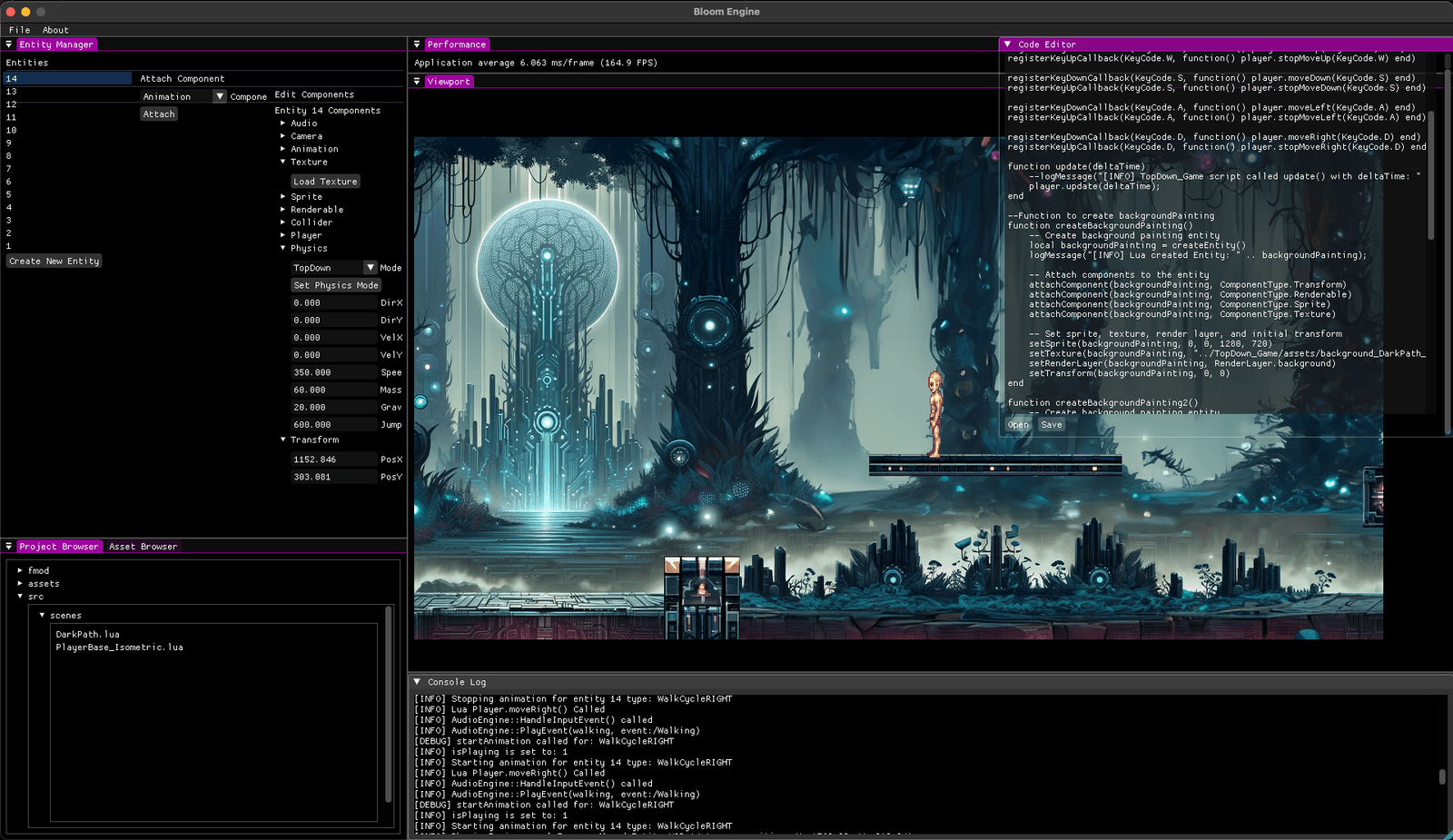Collapse the Transform component node

[x=283, y=440]
